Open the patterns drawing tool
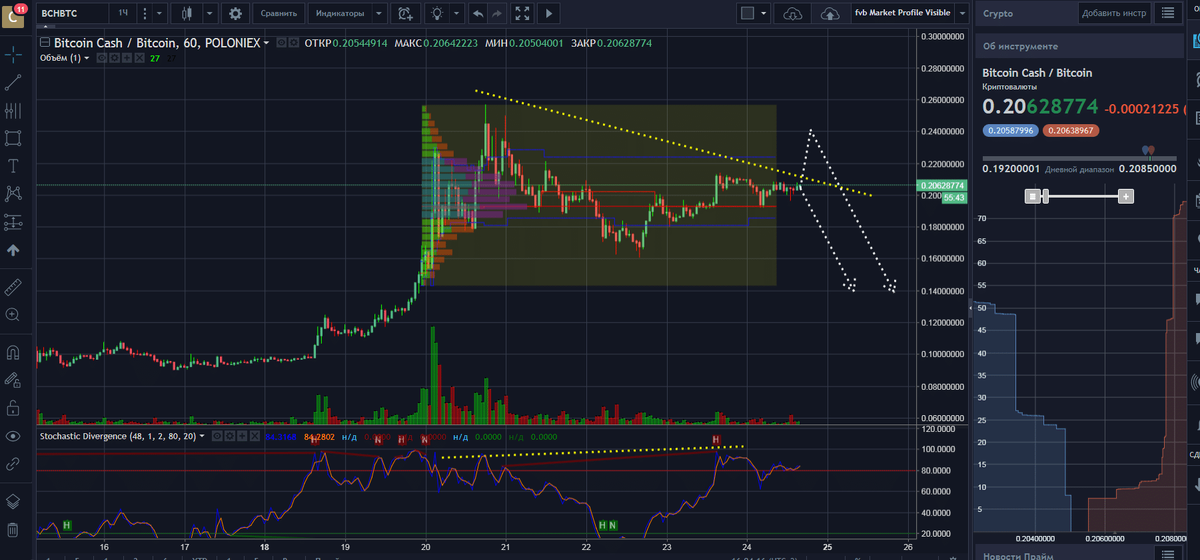Image resolution: width=1200 pixels, height=560 pixels. coord(13,192)
